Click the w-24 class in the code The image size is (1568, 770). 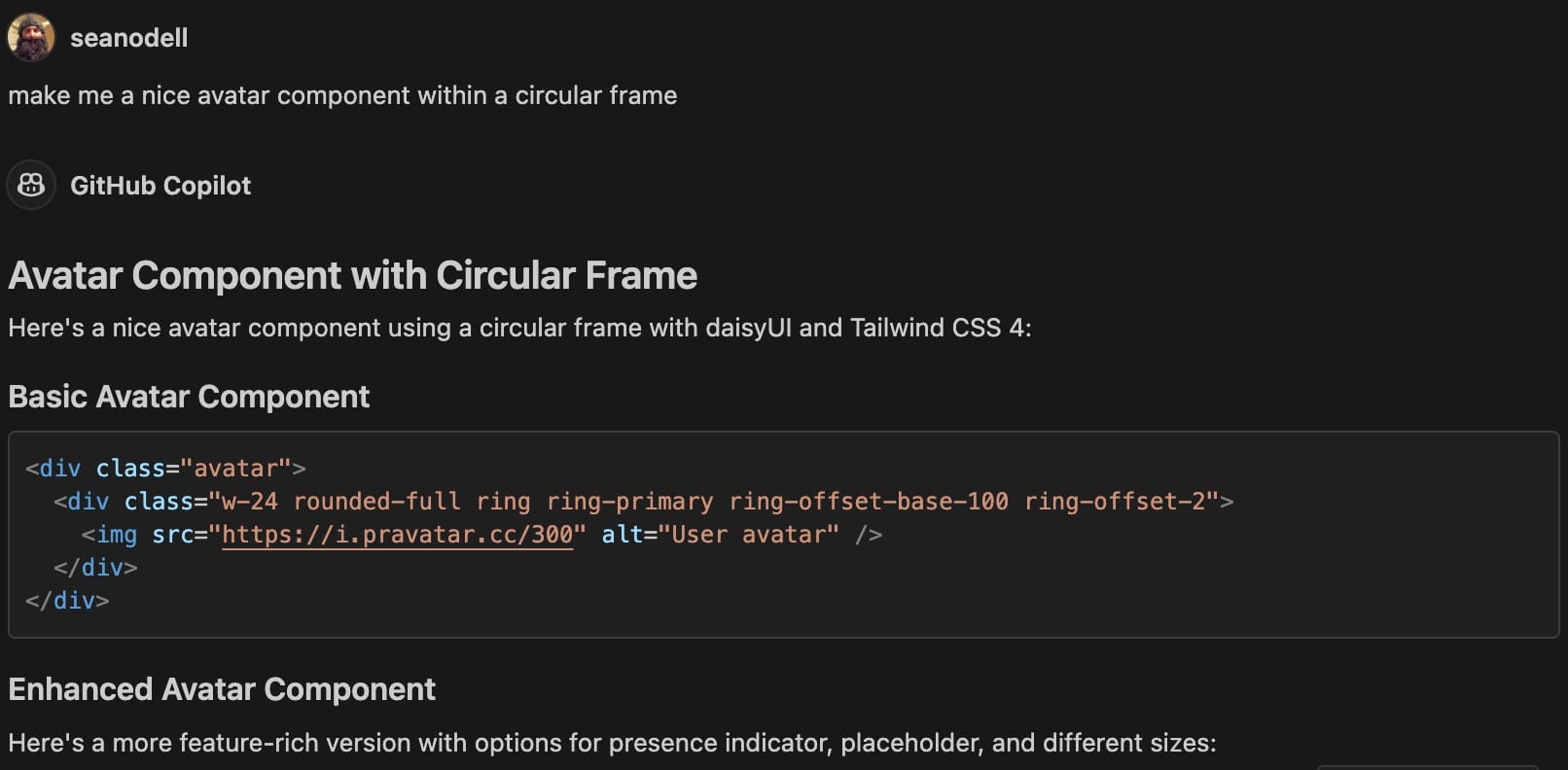click(250, 502)
